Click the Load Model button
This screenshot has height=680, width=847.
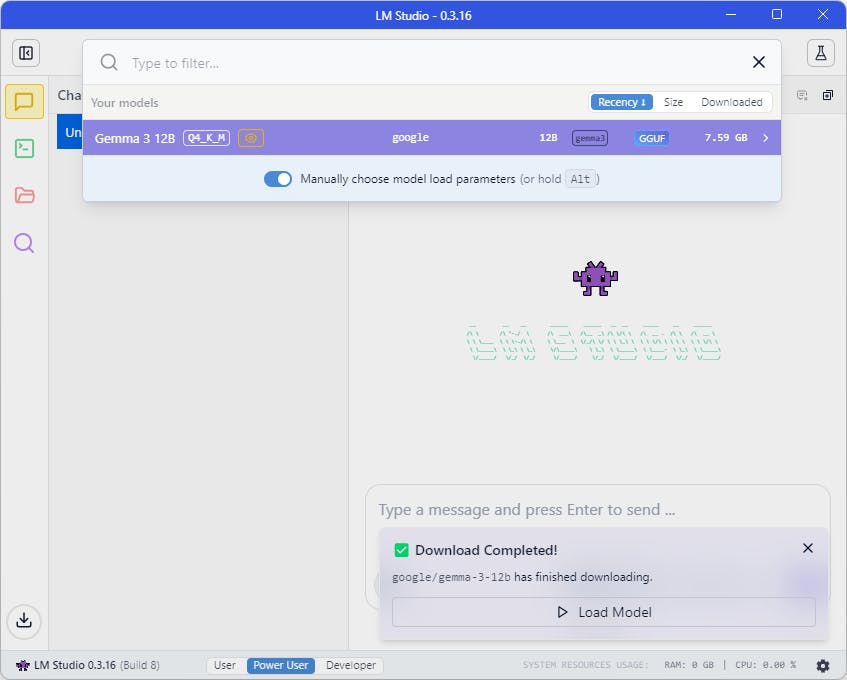pos(603,612)
